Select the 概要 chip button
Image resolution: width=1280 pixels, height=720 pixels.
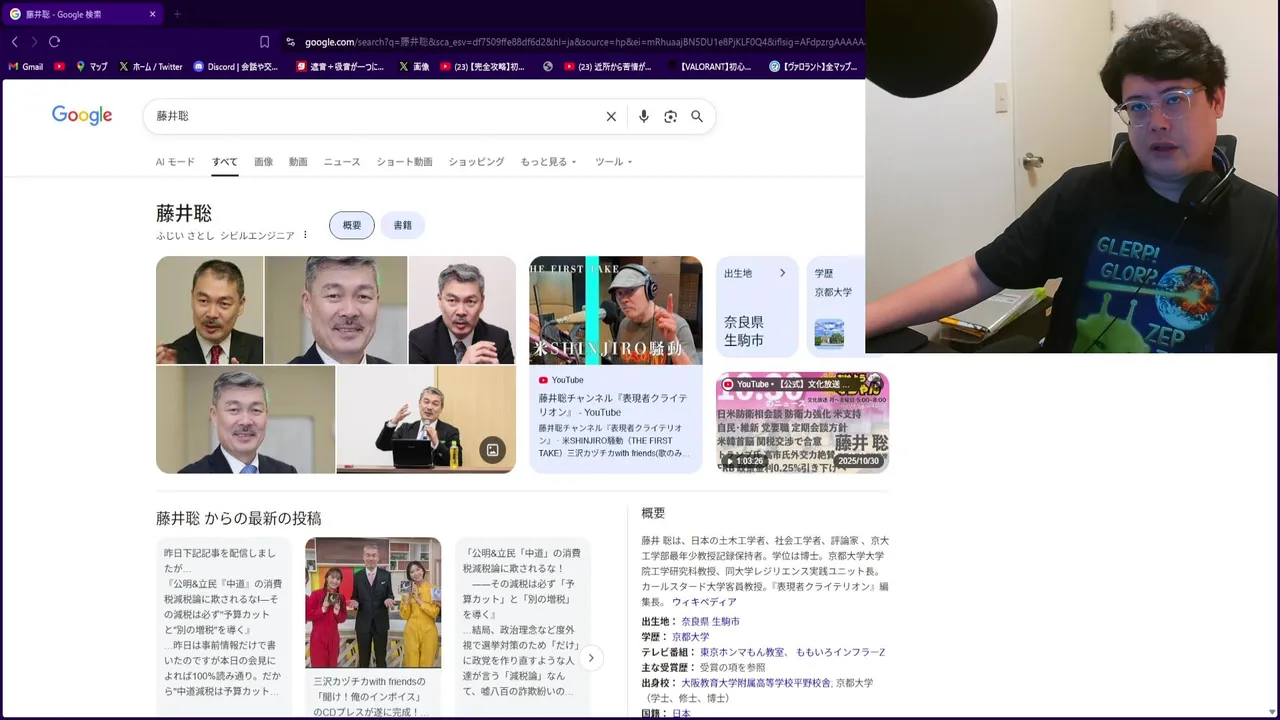coord(352,226)
